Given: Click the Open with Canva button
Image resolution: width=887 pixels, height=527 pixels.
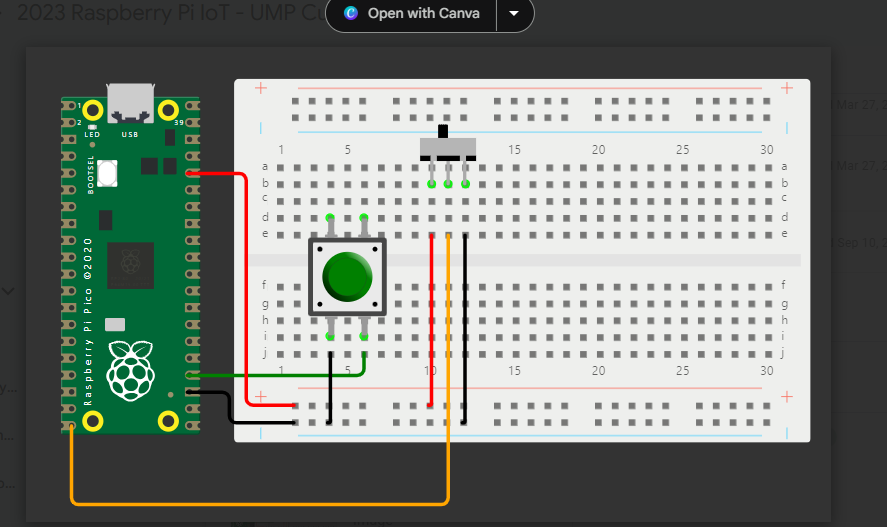Looking at the screenshot, I should [412, 14].
